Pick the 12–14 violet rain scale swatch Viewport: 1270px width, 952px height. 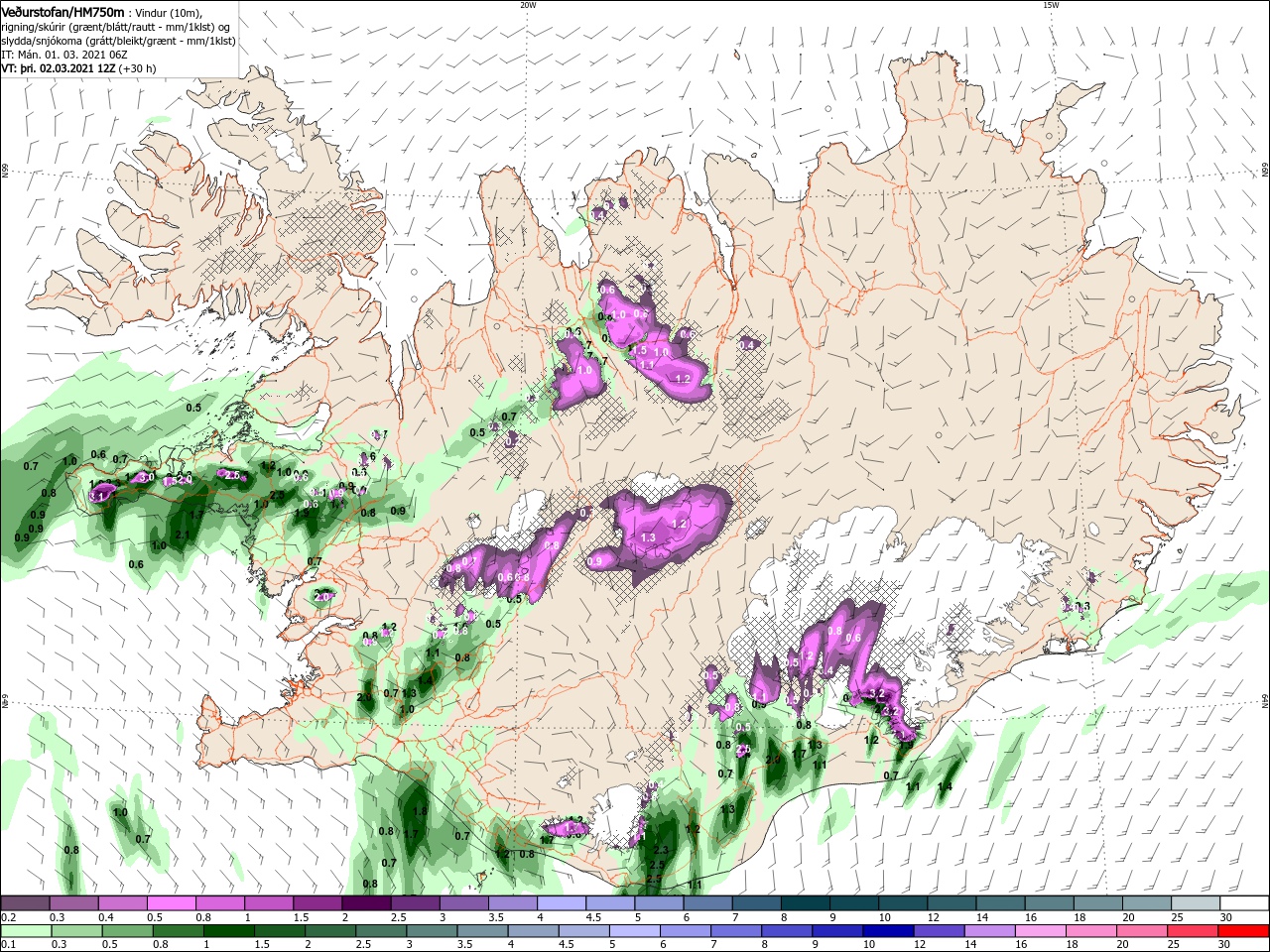click(939, 930)
